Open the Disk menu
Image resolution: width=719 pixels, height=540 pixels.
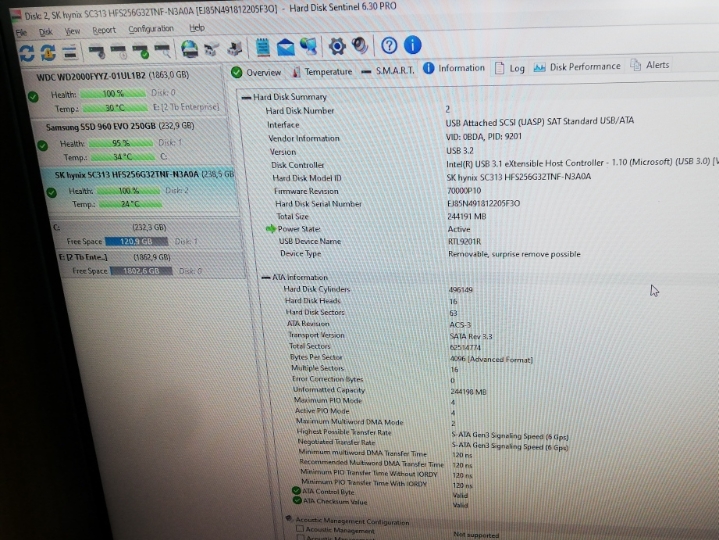coord(45,32)
